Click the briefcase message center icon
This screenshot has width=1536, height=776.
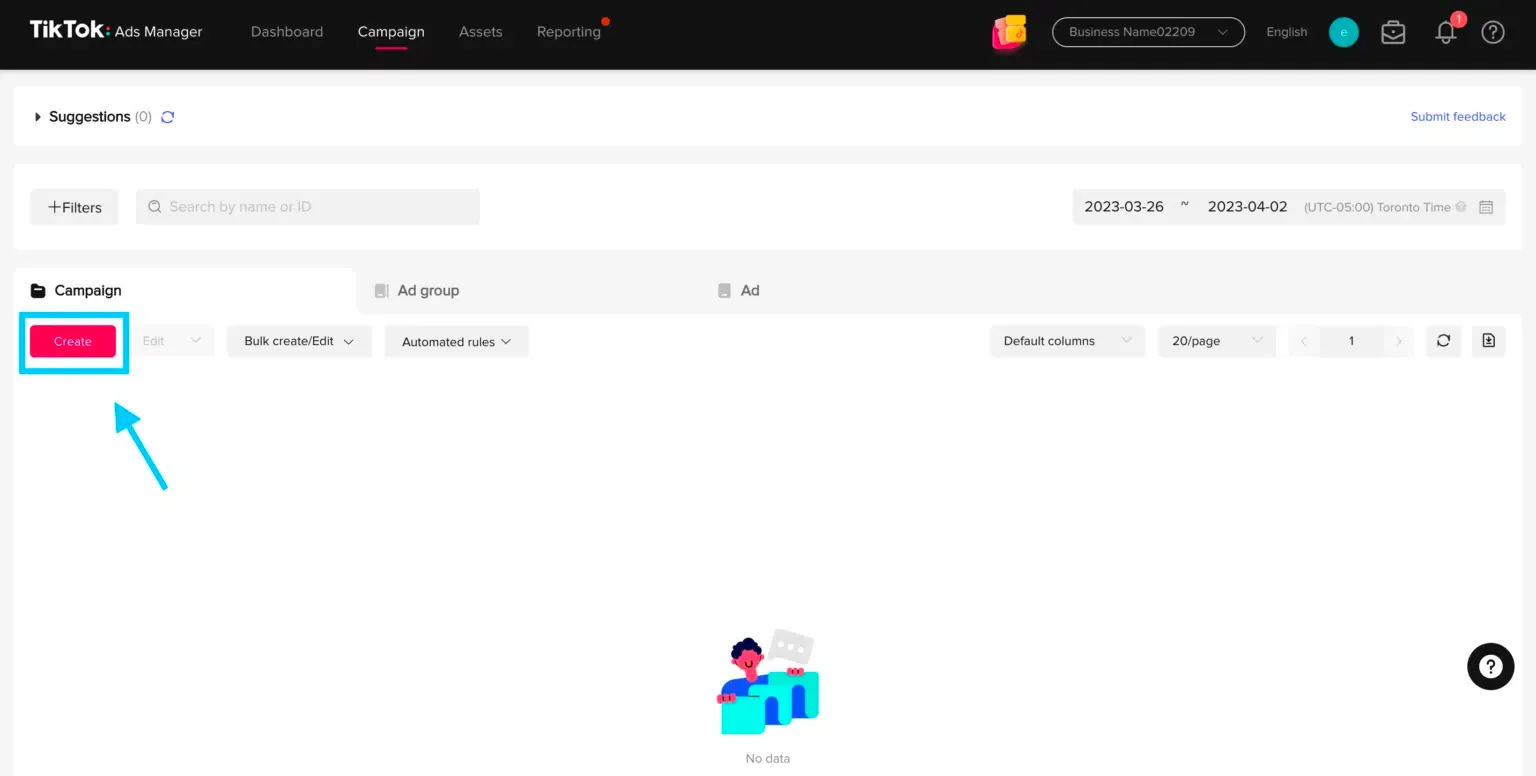[x=1393, y=32]
